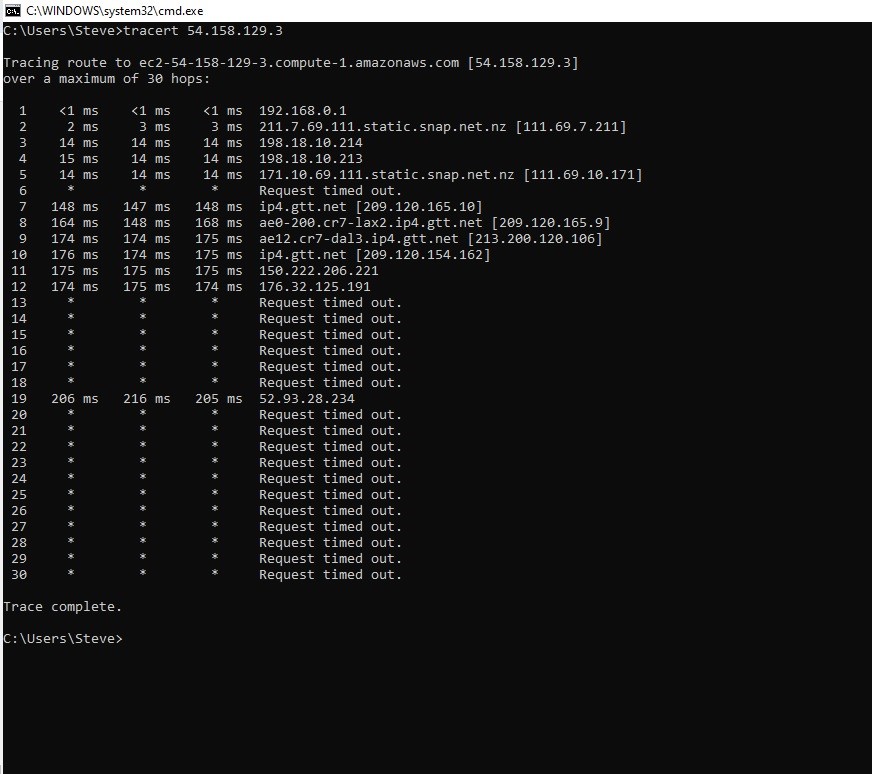Click the IP 198.18.10.213 on hop 4
The height and width of the screenshot is (774, 872).
click(x=311, y=159)
